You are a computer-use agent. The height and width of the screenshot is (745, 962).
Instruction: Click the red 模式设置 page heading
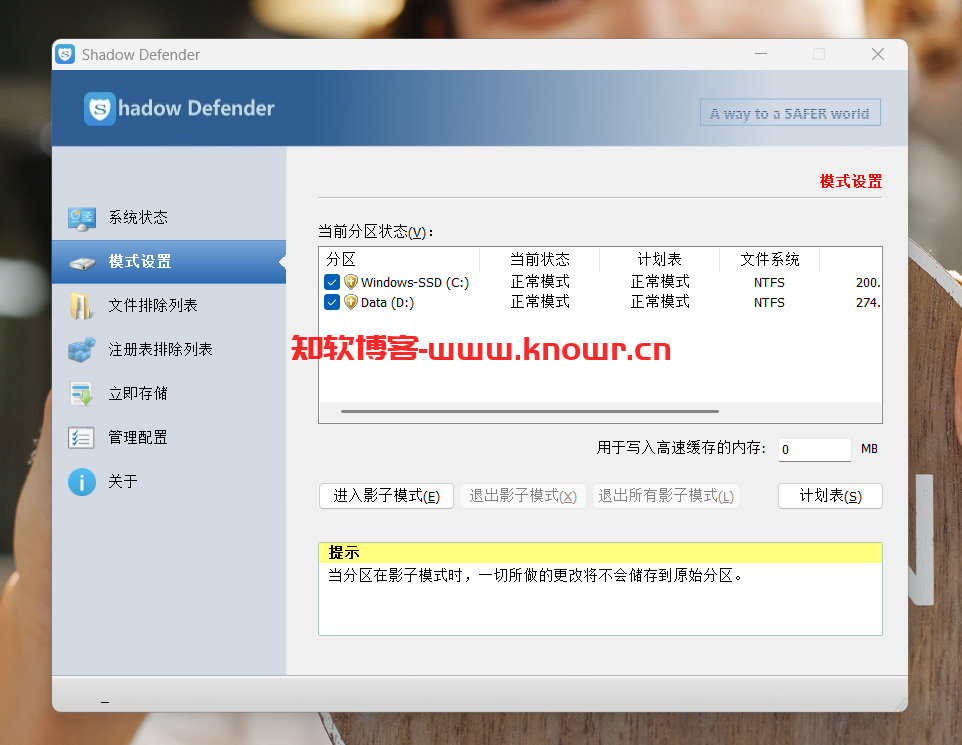[x=850, y=182]
